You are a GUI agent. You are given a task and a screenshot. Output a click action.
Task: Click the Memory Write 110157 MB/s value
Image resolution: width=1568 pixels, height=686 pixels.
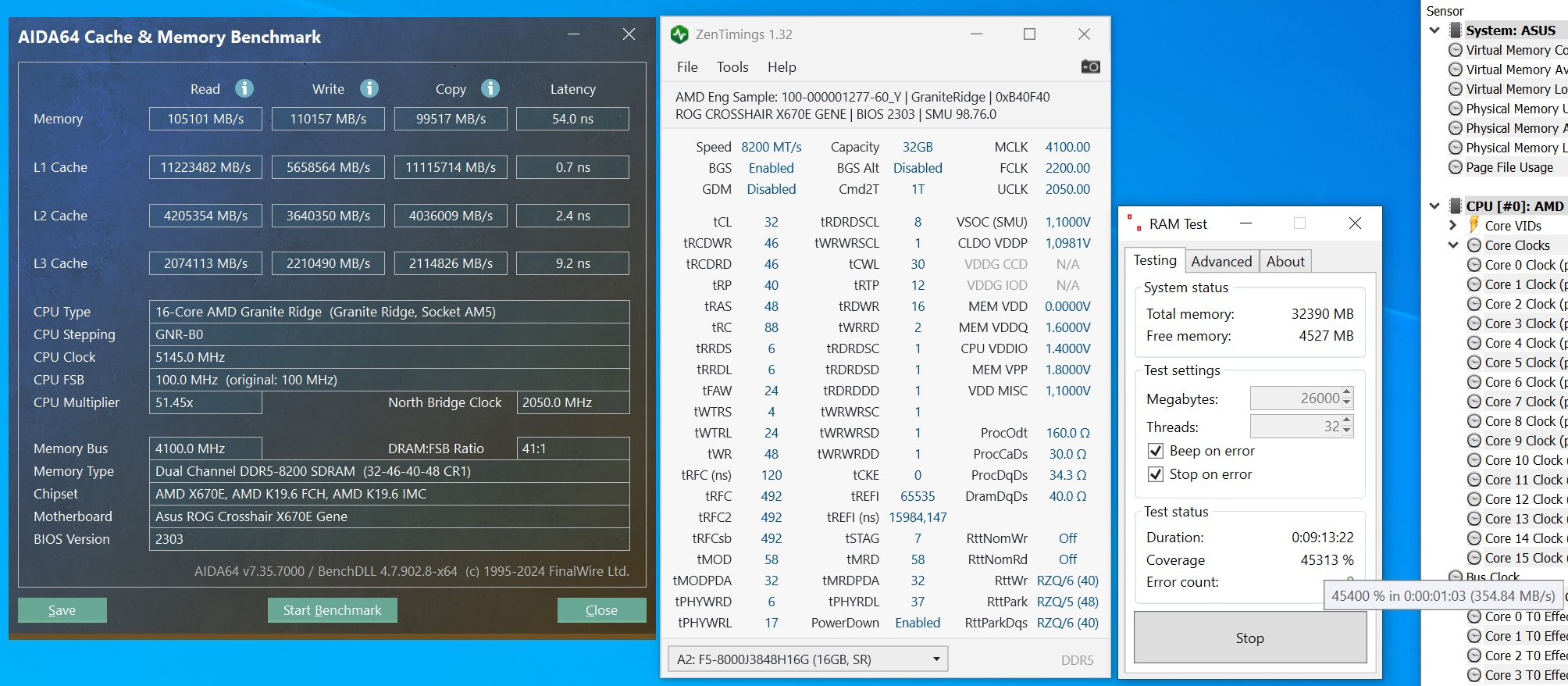[328, 119]
